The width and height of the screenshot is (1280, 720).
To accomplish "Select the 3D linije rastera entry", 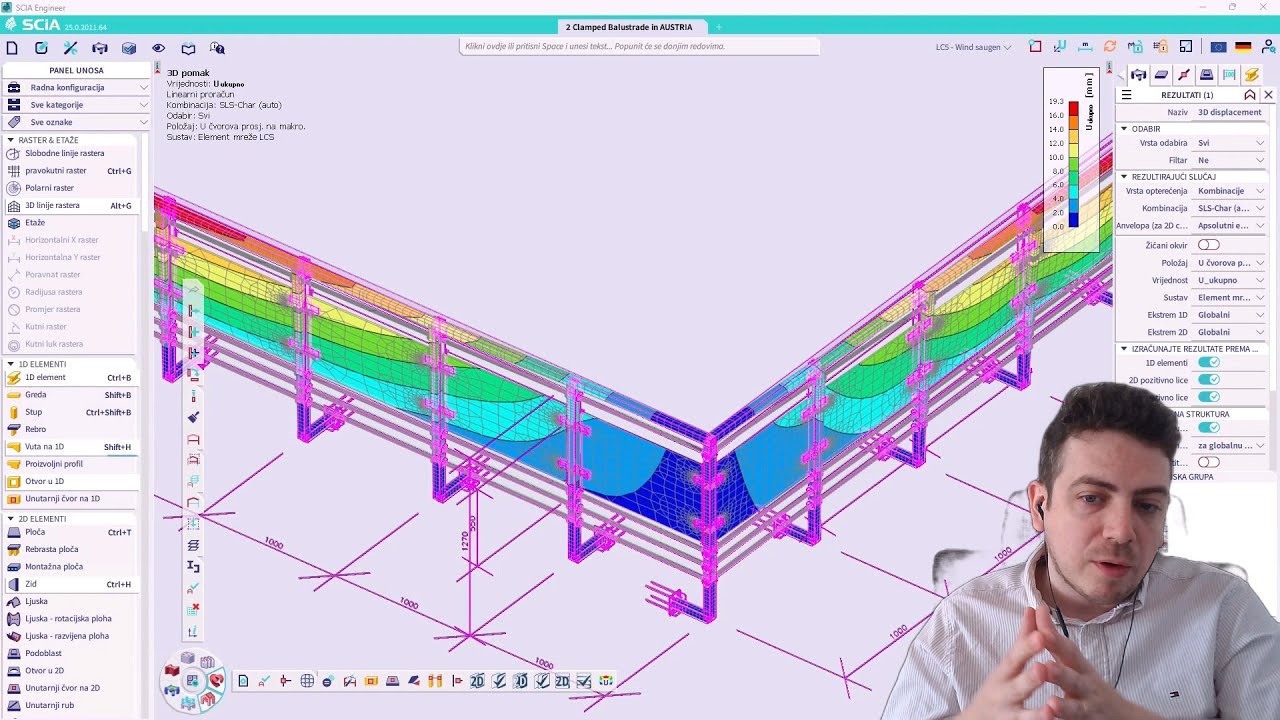I will pyautogui.click(x=70, y=205).
